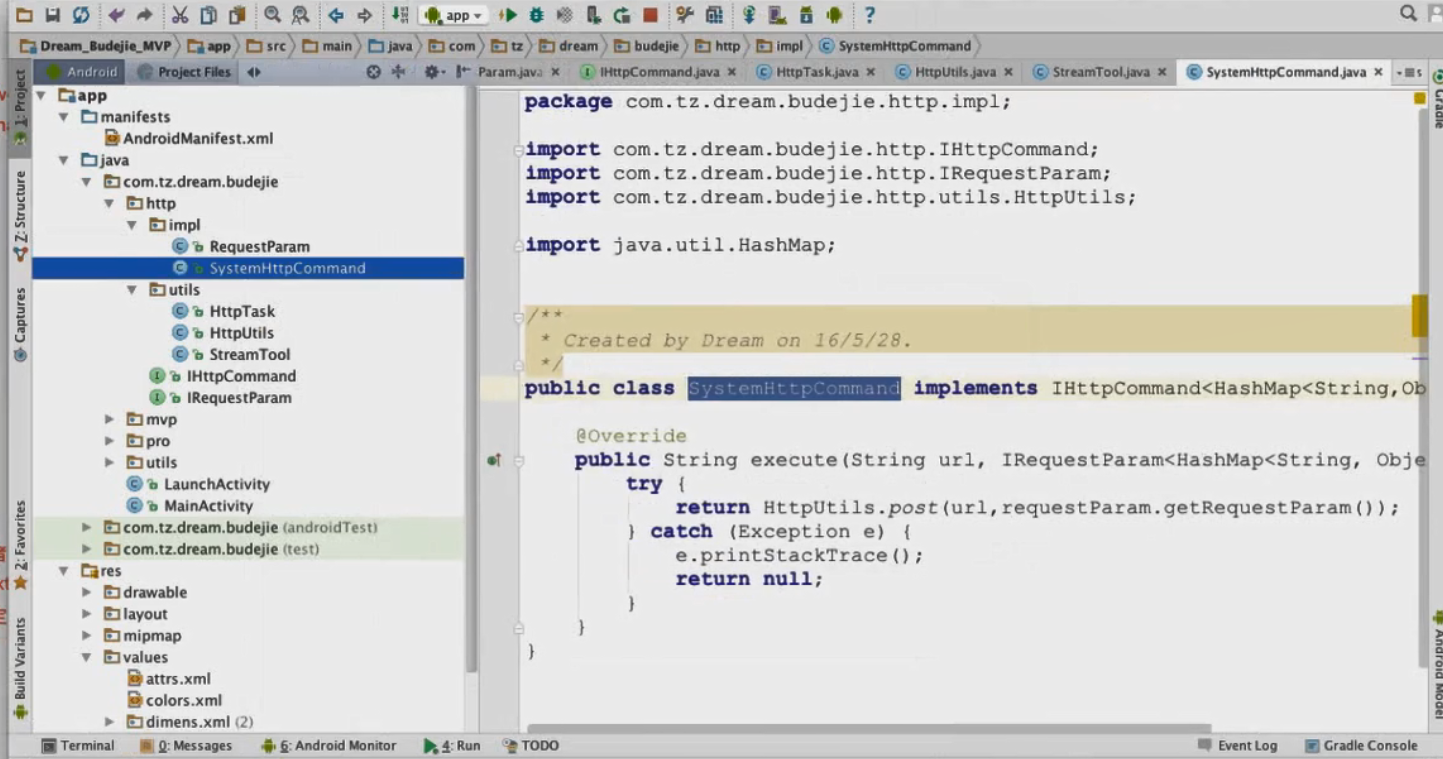
Task: Open the Terminal tool window
Action: point(78,746)
